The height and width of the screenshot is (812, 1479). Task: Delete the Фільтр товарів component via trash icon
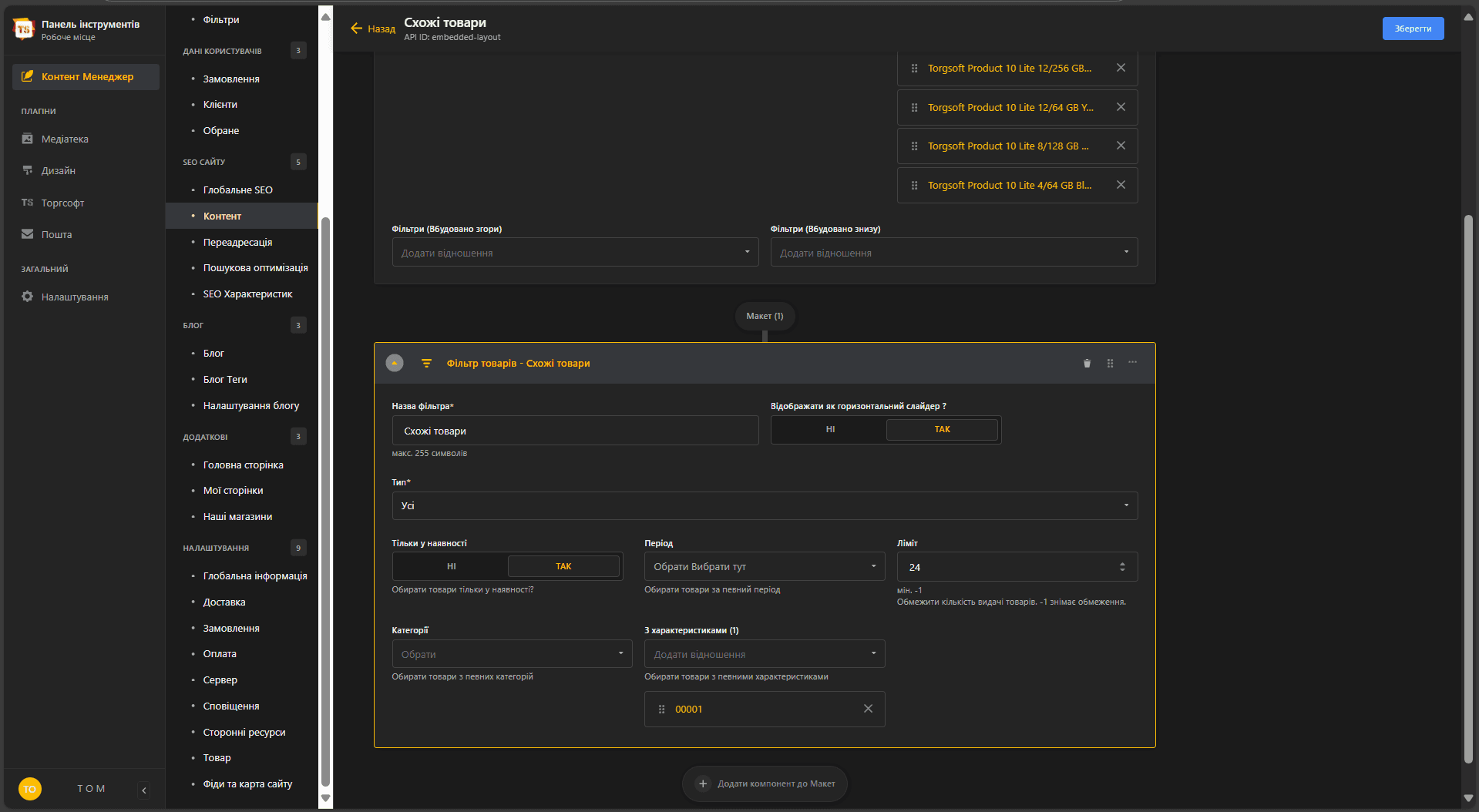click(x=1087, y=363)
